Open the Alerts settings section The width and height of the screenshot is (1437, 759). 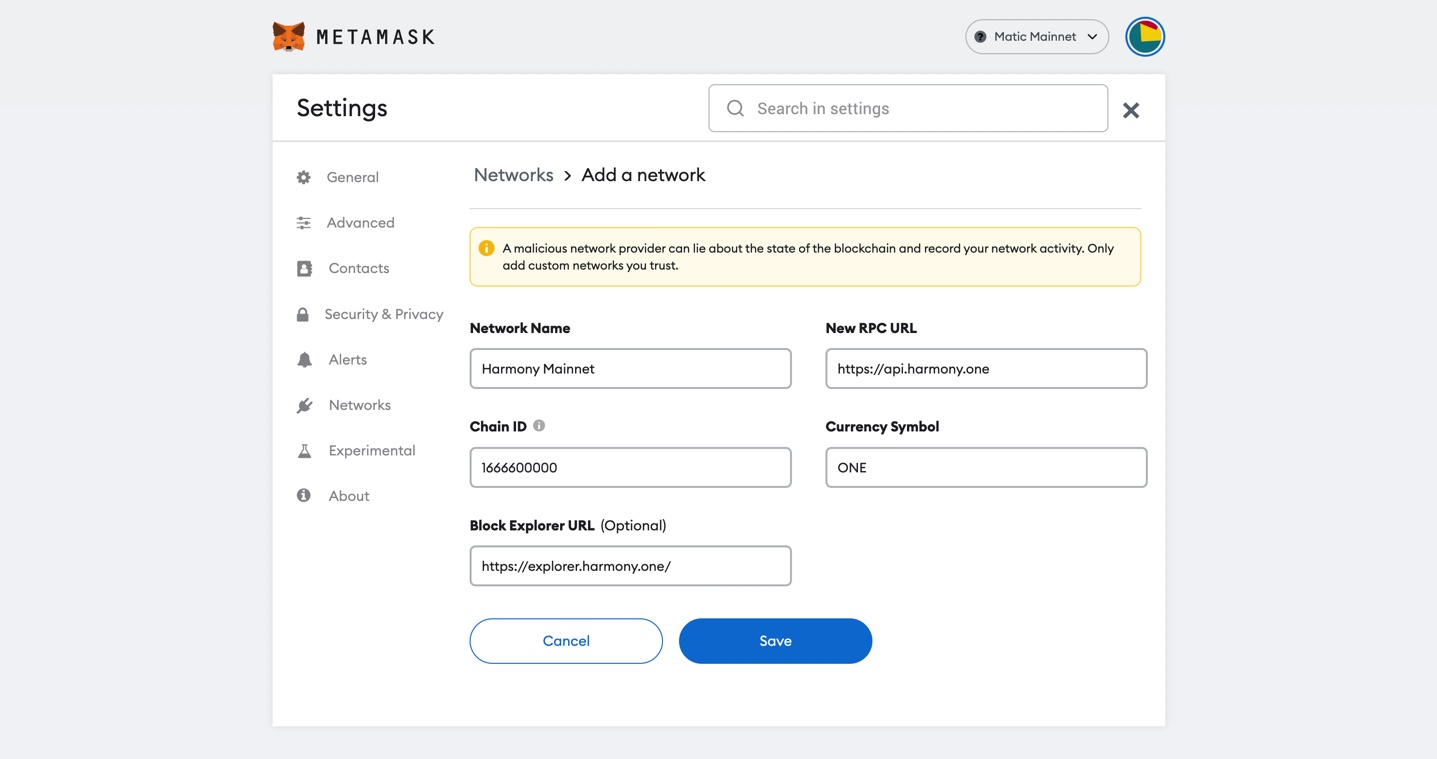pyautogui.click(x=347, y=360)
